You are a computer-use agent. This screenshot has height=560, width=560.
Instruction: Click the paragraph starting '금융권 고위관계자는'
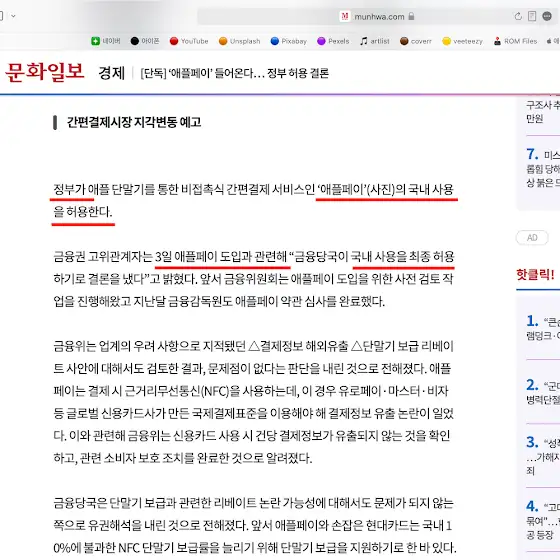click(x=254, y=279)
